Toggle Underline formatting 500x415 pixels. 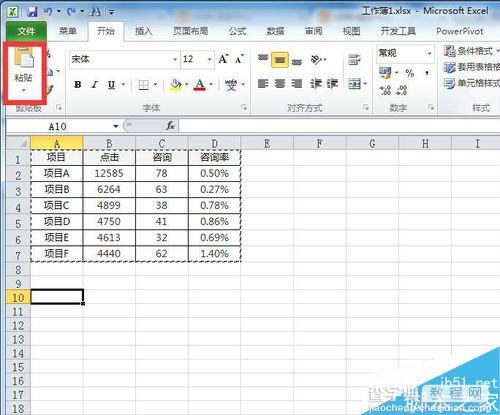coord(111,85)
